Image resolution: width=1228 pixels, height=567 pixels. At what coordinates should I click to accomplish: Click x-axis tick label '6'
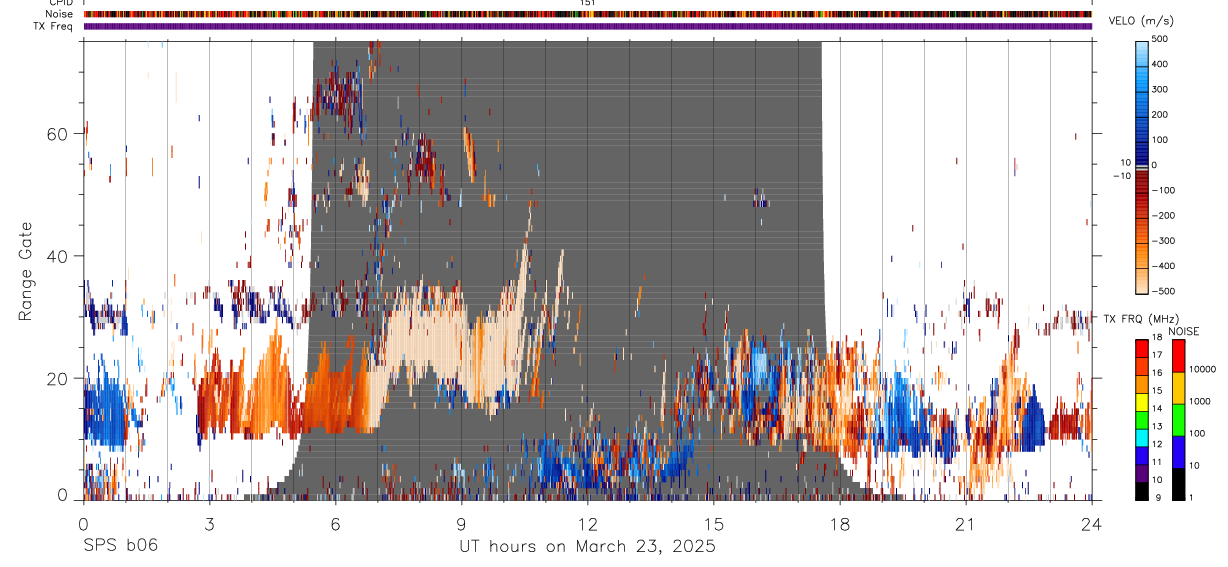[x=335, y=524]
